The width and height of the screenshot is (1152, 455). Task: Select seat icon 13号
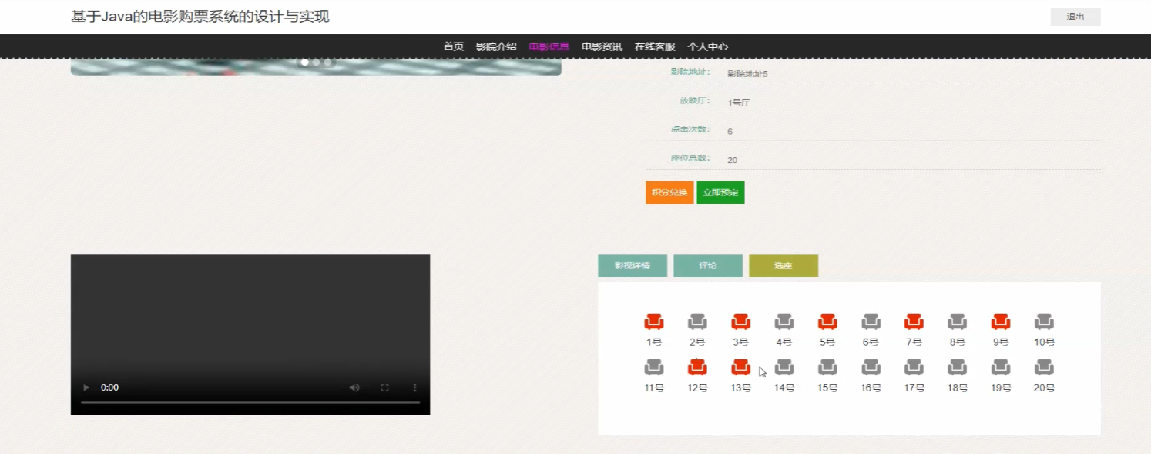[741, 366]
